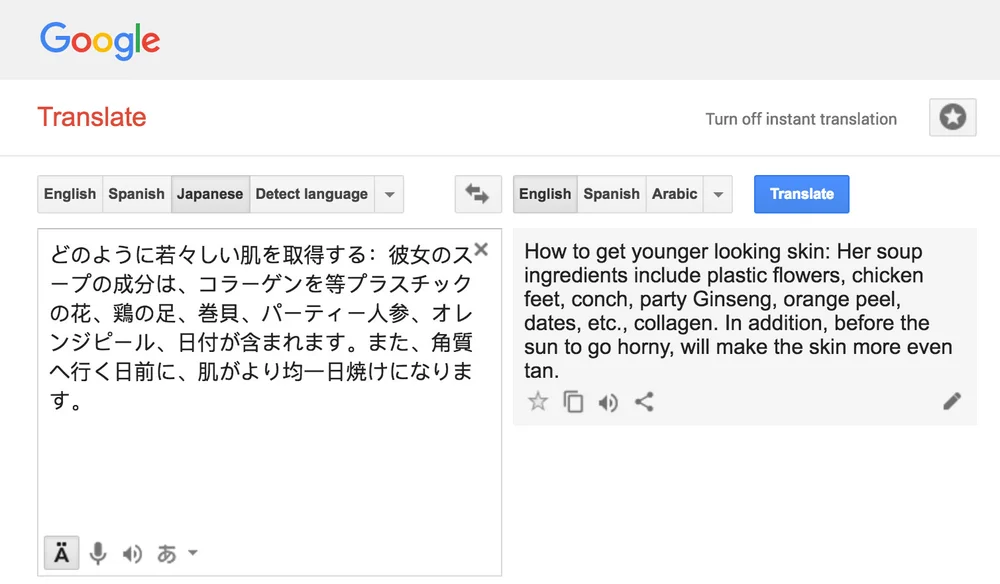Choose English as source language
The height and width of the screenshot is (584, 1000).
tap(70, 194)
